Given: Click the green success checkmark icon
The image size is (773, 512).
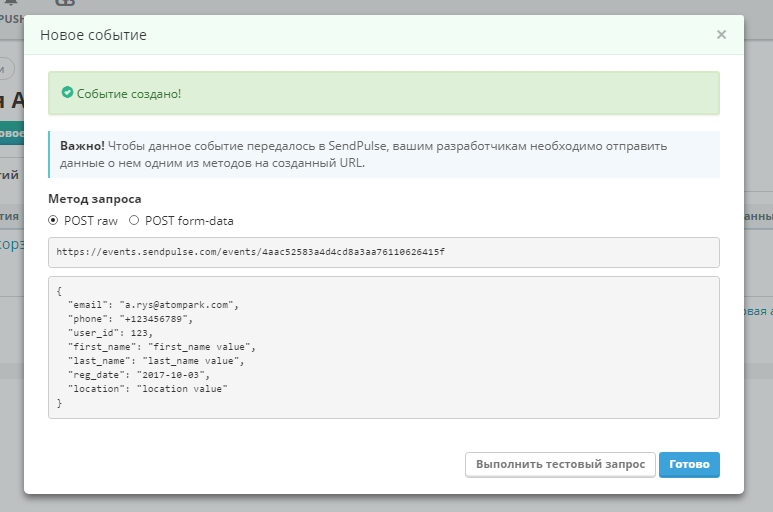Looking at the screenshot, I should (x=67, y=93).
